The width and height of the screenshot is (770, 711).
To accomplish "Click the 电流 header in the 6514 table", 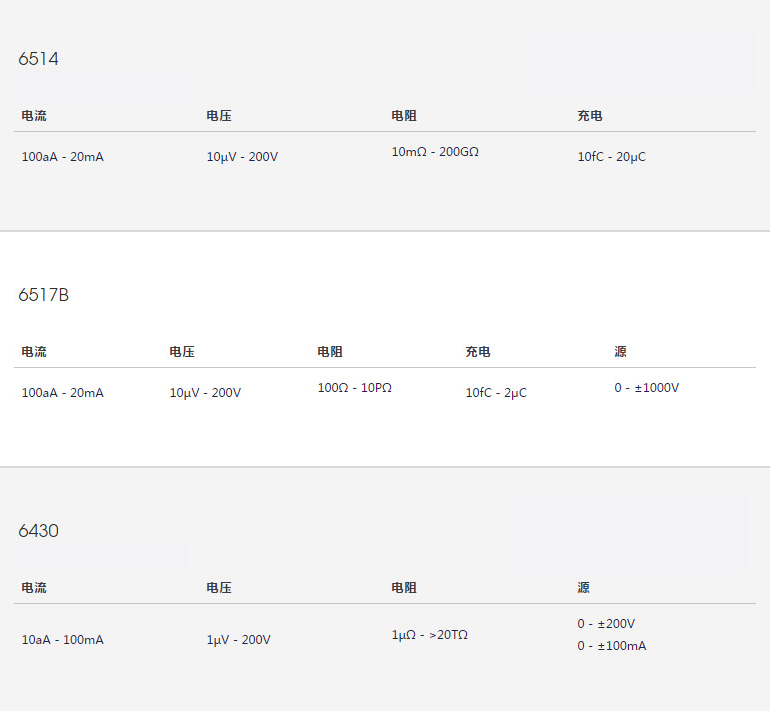I will 34,116.
